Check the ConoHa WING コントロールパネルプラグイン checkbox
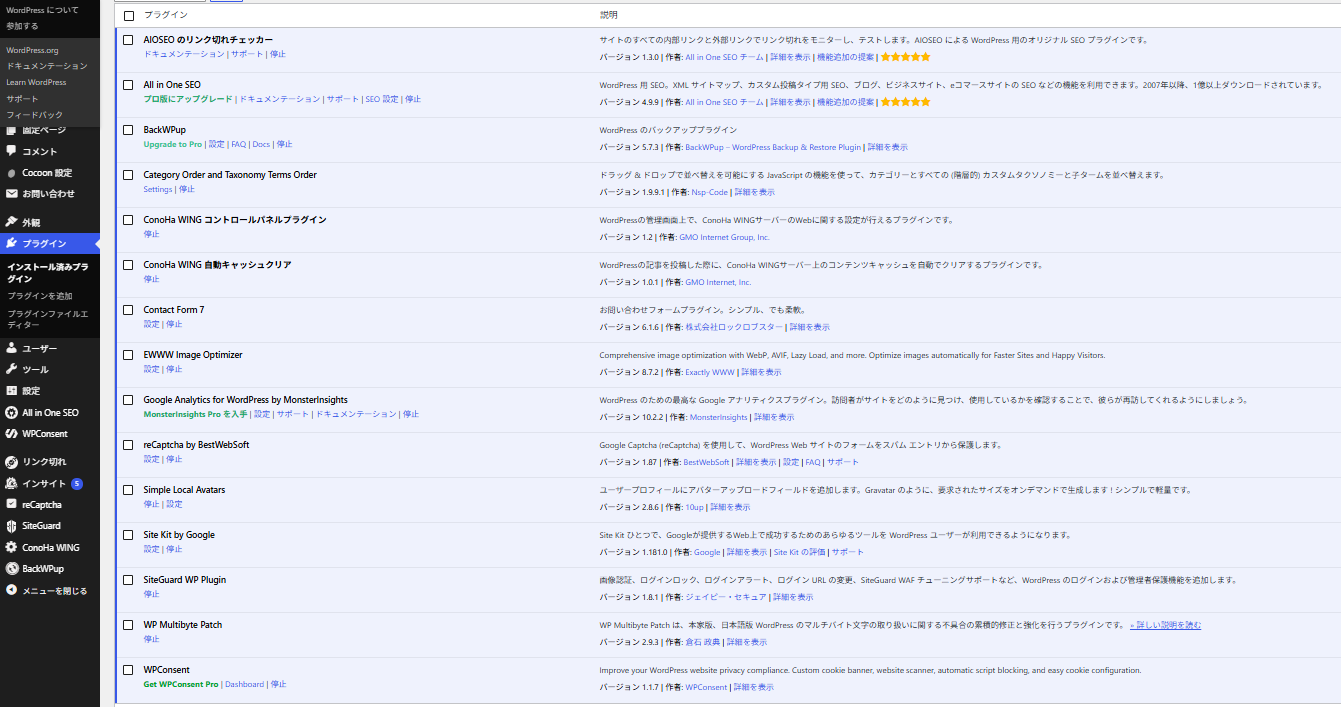This screenshot has height=707, width=1341. click(x=128, y=220)
